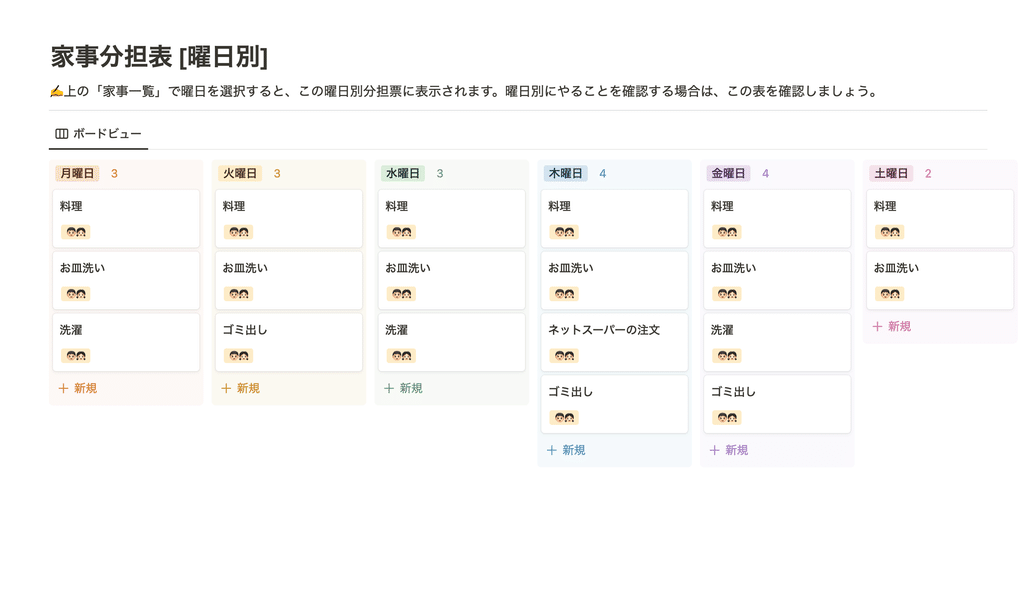Image resolution: width=1024 pixels, height=604 pixels.
Task: Click the people icon on ネットスーパーの注文
Action: [564, 356]
